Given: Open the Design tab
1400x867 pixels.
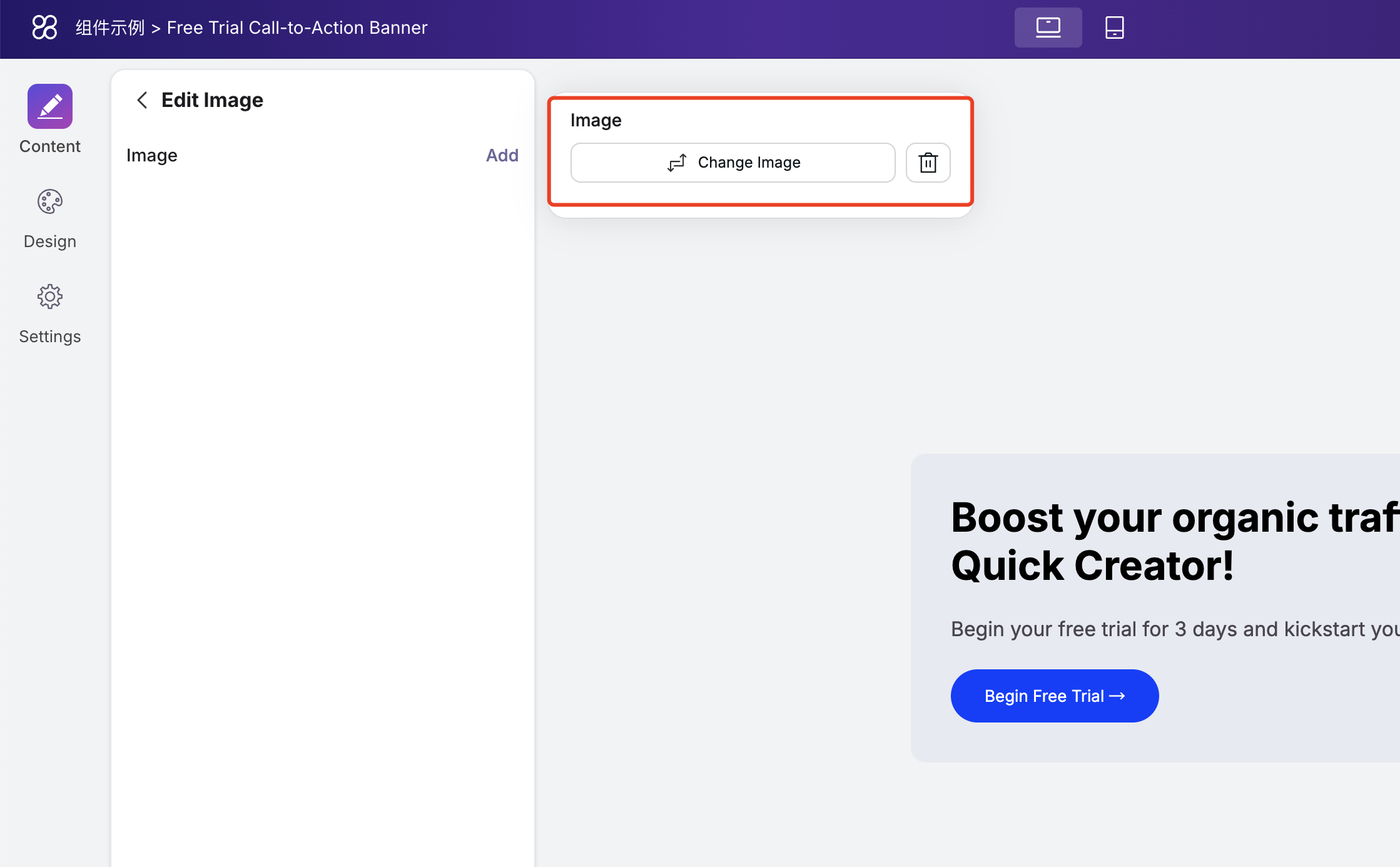Looking at the screenshot, I should (x=50, y=219).
